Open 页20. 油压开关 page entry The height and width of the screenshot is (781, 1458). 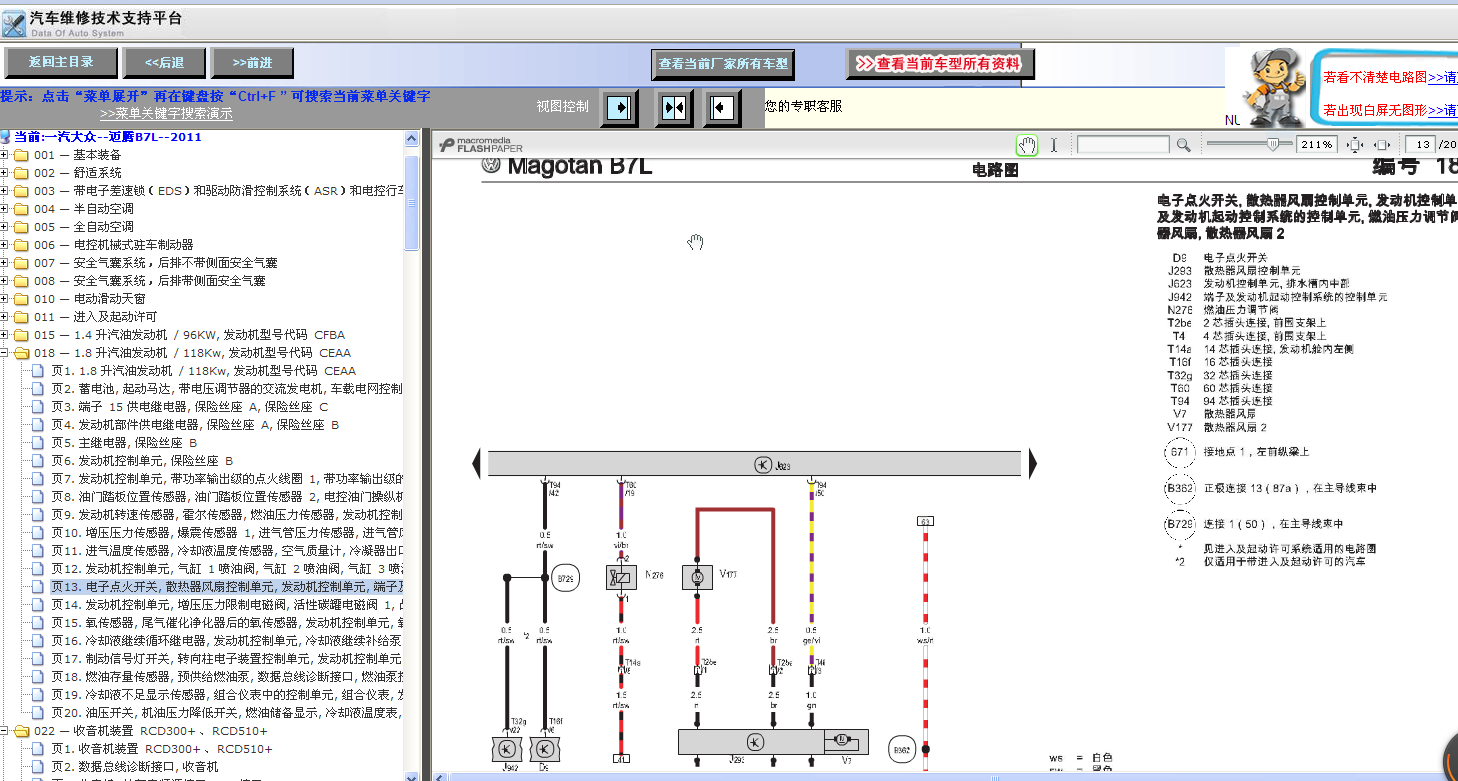click(227, 713)
